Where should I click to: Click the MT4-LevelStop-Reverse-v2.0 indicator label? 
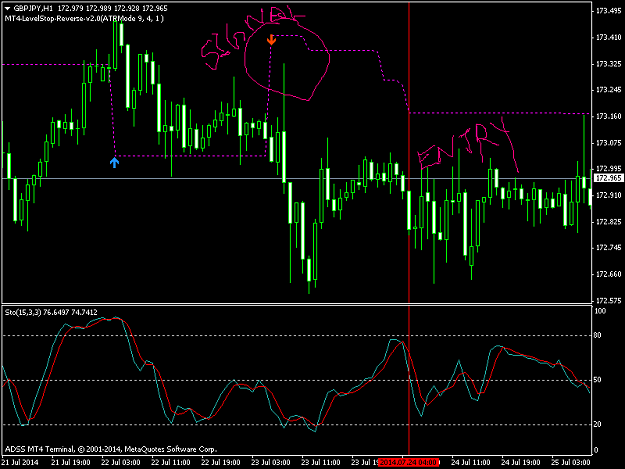pos(84,18)
